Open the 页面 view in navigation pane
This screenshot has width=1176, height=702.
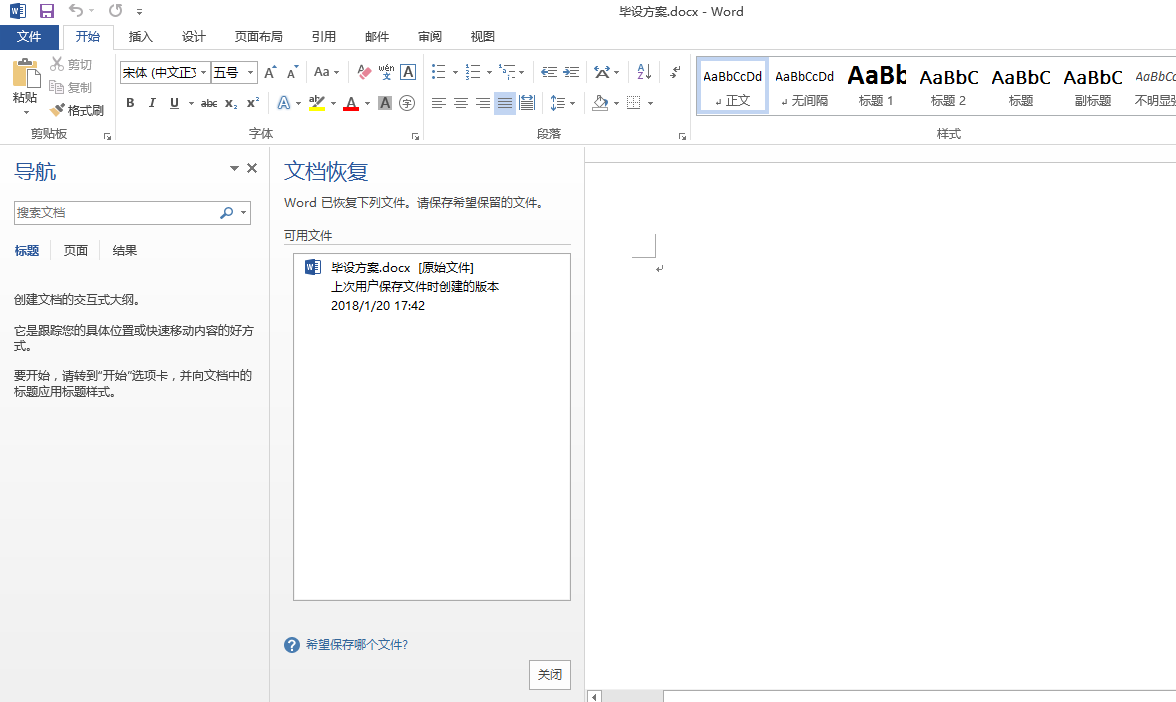[x=76, y=250]
